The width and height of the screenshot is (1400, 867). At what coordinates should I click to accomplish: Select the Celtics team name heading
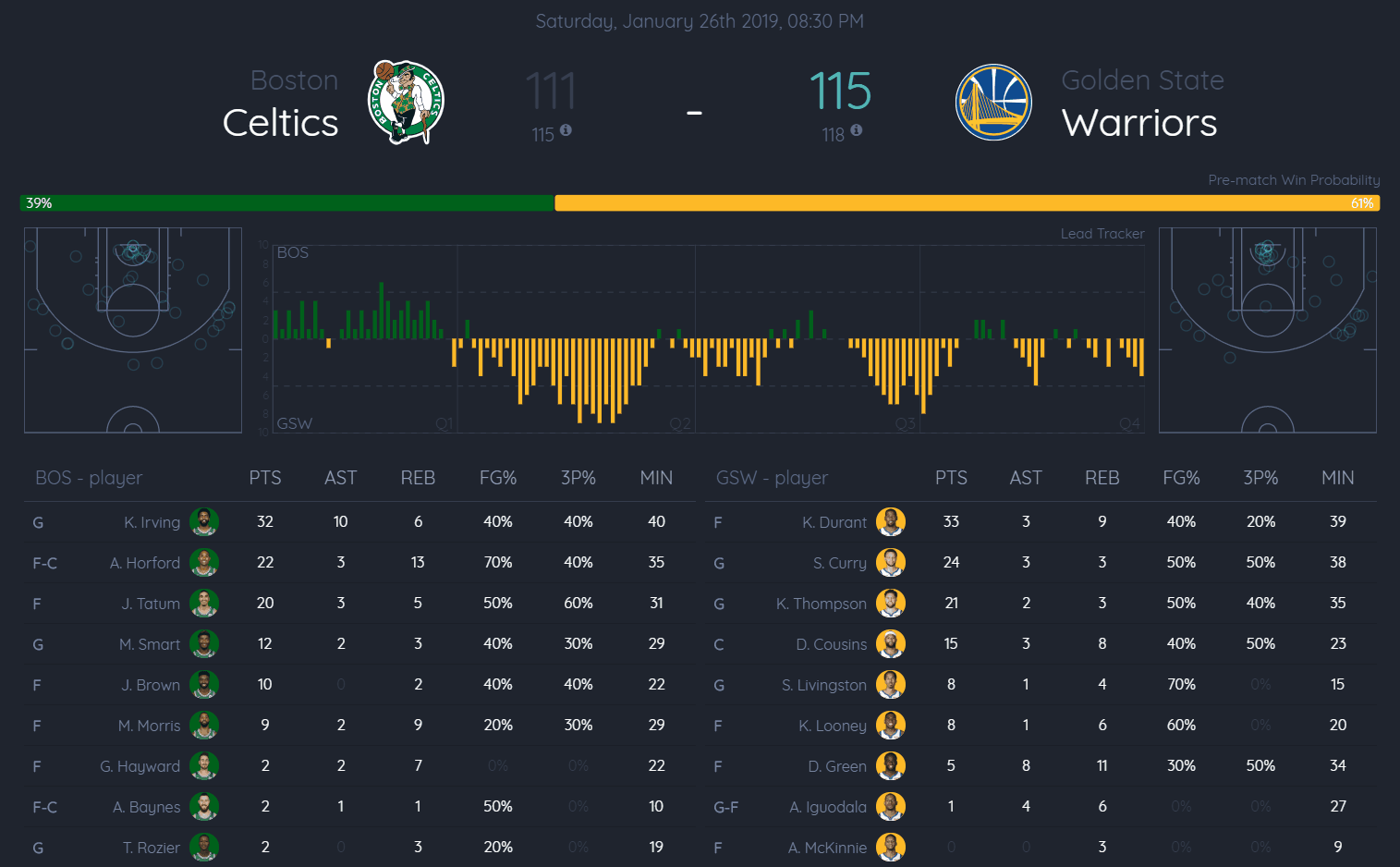click(281, 123)
